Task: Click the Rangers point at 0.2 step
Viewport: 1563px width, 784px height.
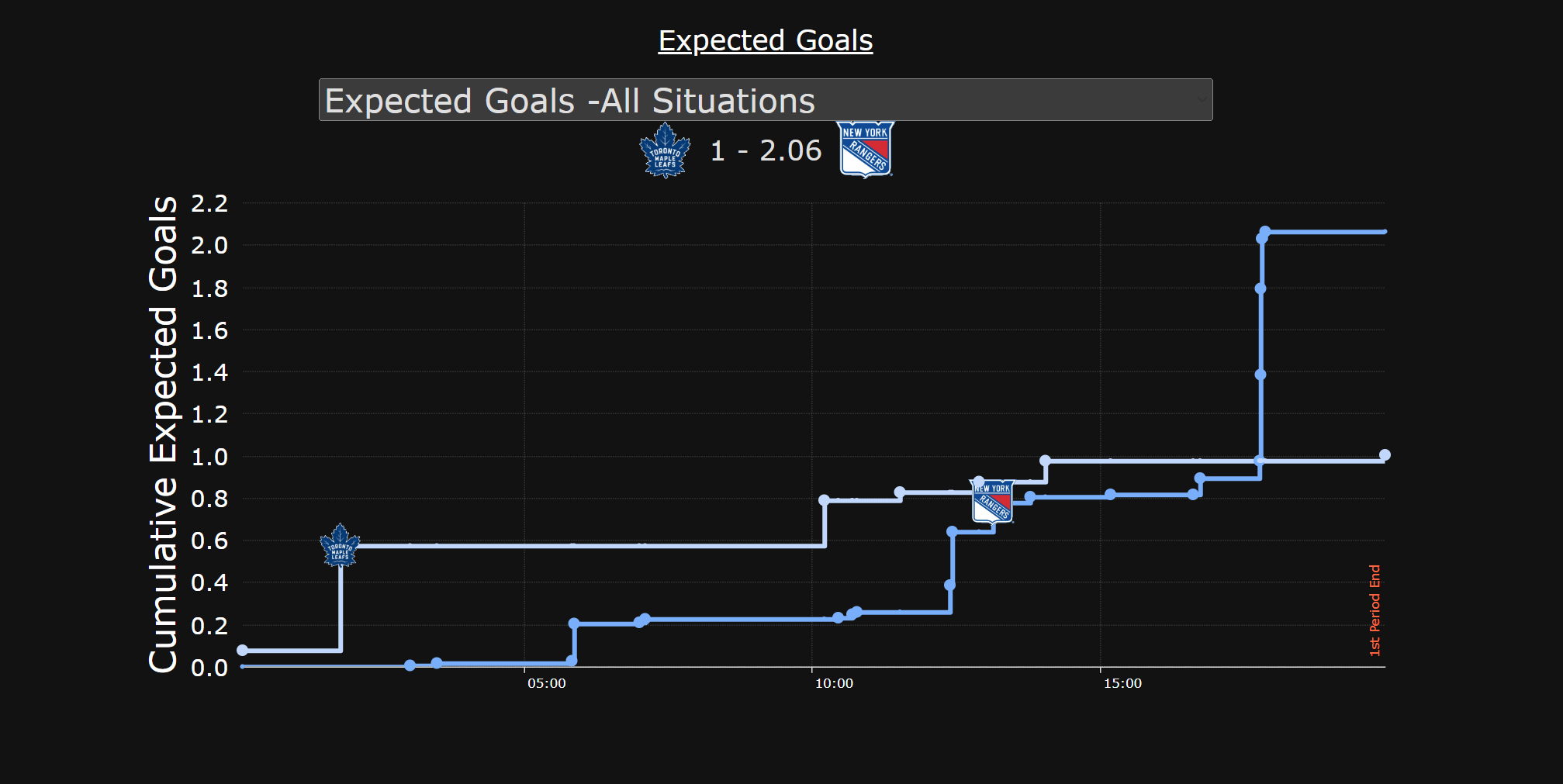Action: click(x=574, y=623)
